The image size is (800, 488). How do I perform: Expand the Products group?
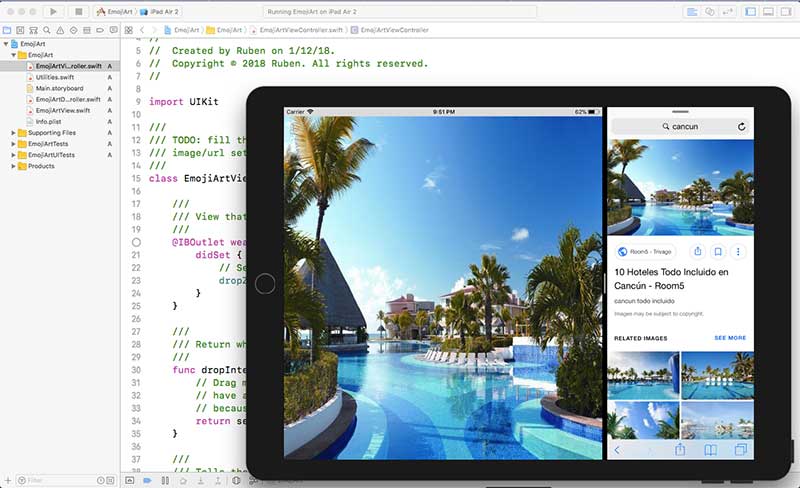13,166
